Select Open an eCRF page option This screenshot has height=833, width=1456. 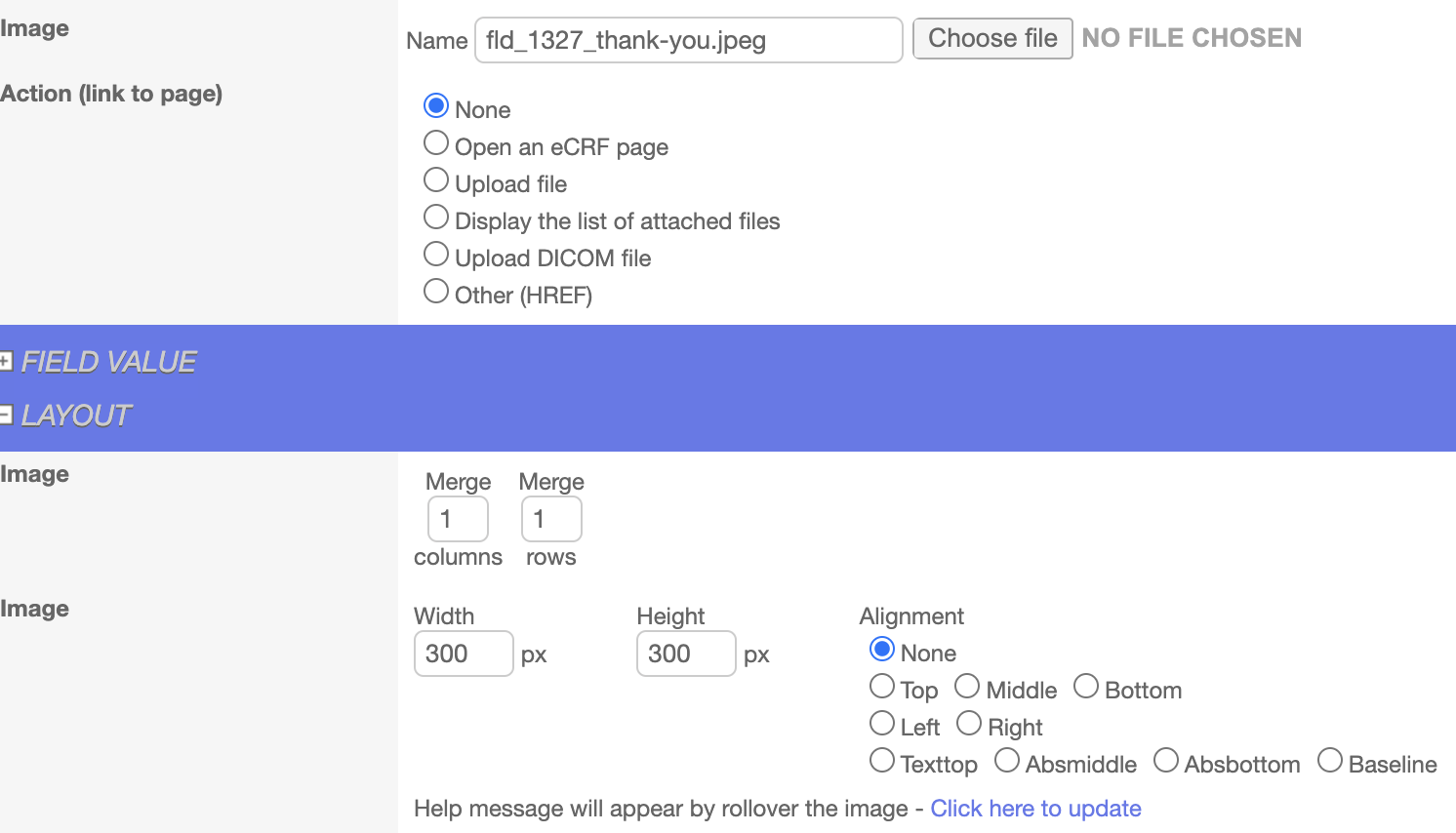point(436,143)
